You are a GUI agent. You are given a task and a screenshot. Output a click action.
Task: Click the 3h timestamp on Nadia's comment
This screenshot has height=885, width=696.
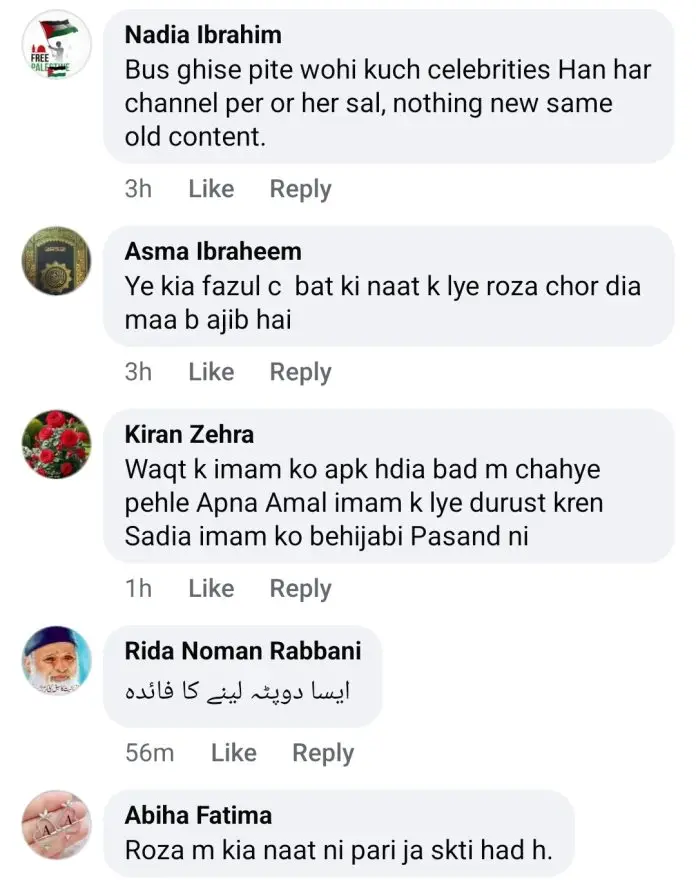point(138,189)
